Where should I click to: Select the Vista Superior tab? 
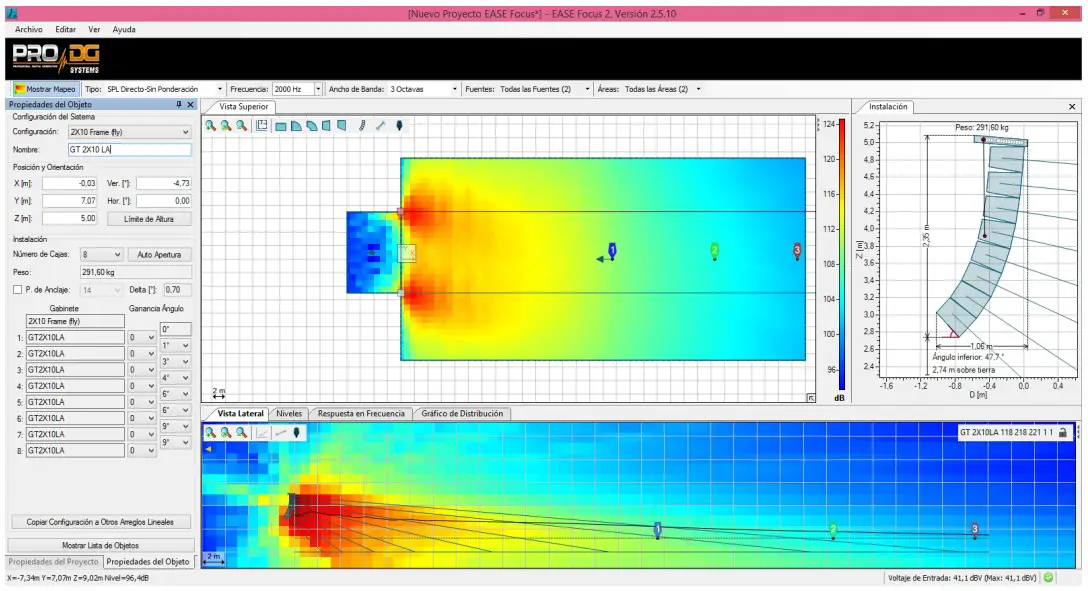click(x=244, y=107)
